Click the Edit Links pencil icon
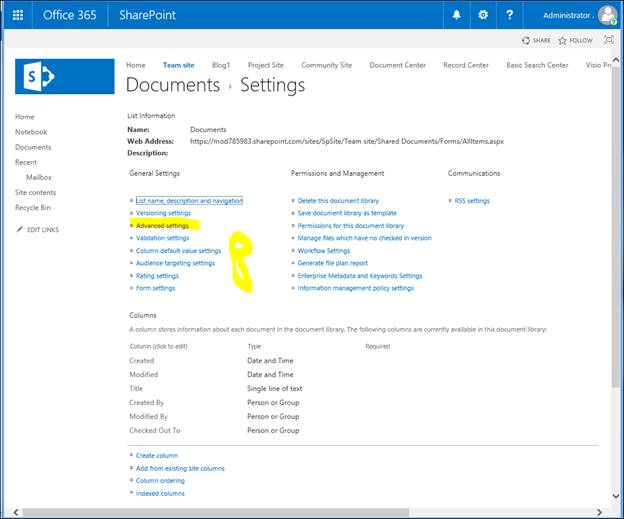624x519 pixels. pos(21,230)
